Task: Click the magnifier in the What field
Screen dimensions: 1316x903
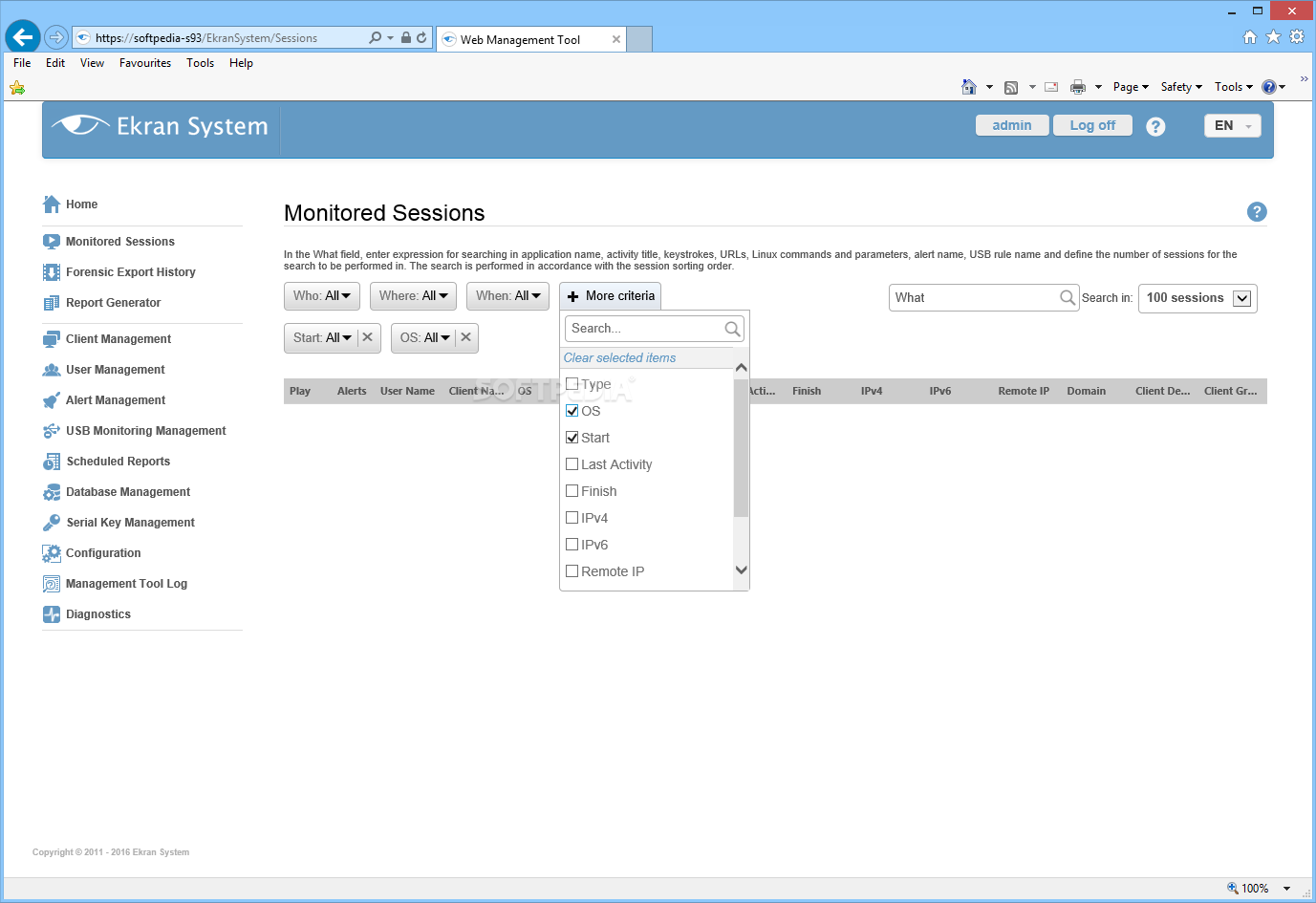Action: pos(1068,297)
